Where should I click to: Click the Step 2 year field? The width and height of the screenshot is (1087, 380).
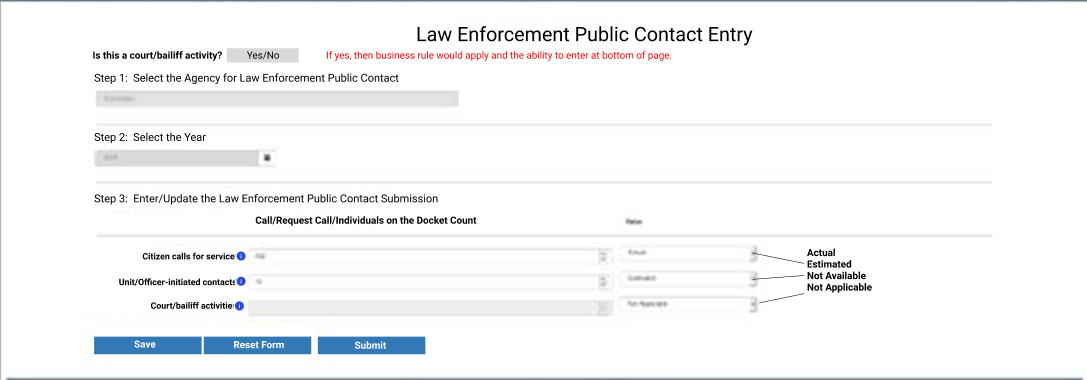click(x=178, y=158)
